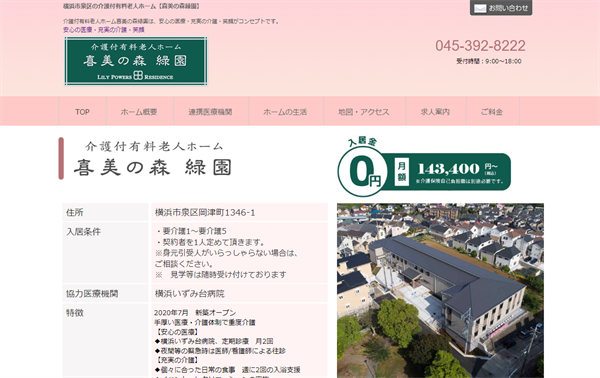Select 手厚い医療・介護体制で重度介護 line
The width and height of the screenshot is (600, 378).
(205, 322)
